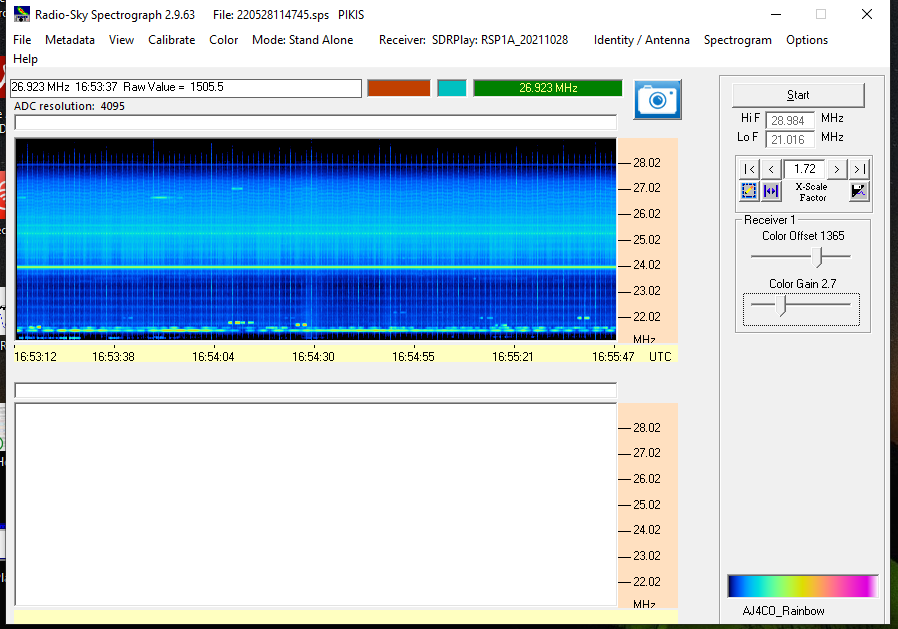898x629 pixels.
Task: Open the File menu
Action: click(x=22, y=40)
